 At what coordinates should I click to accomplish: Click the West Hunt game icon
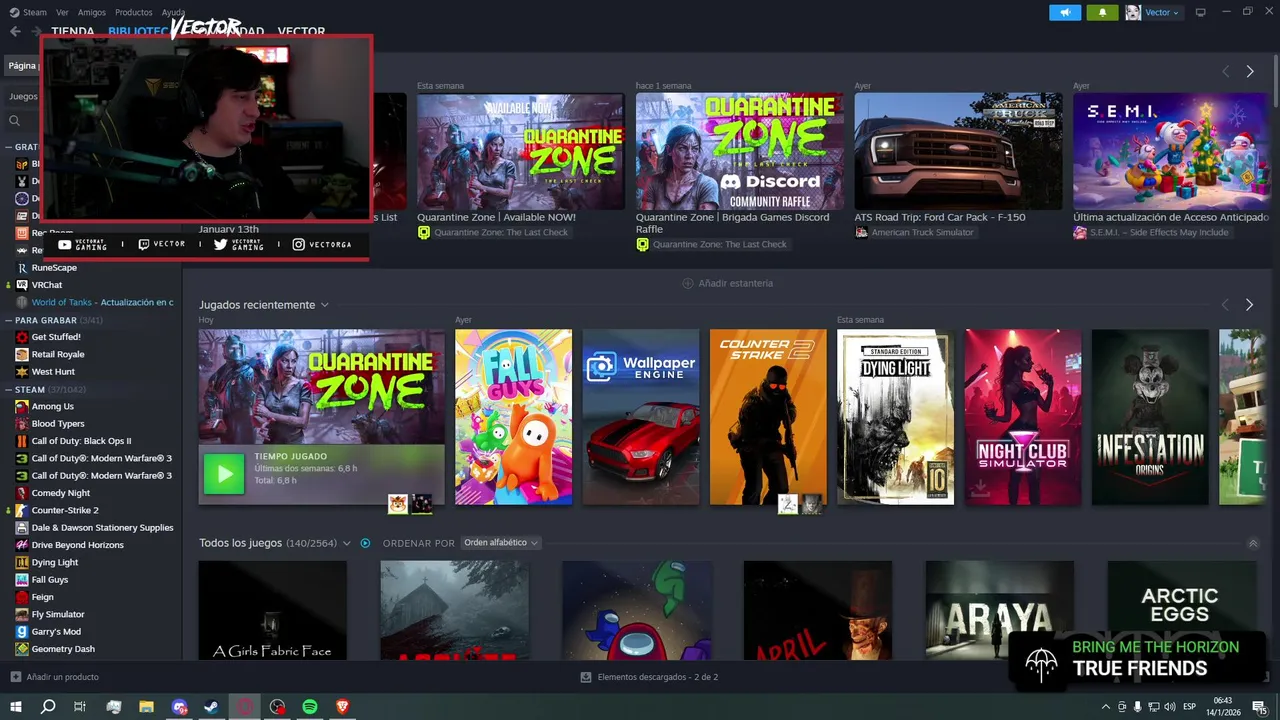[x=22, y=372]
